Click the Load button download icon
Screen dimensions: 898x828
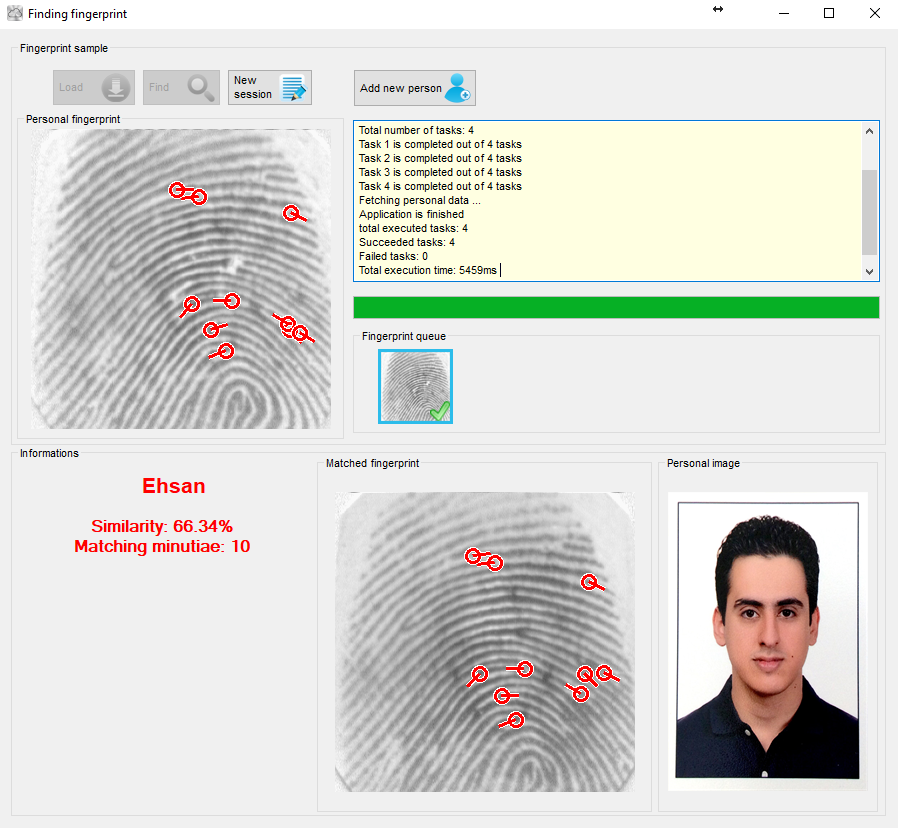click(116, 88)
